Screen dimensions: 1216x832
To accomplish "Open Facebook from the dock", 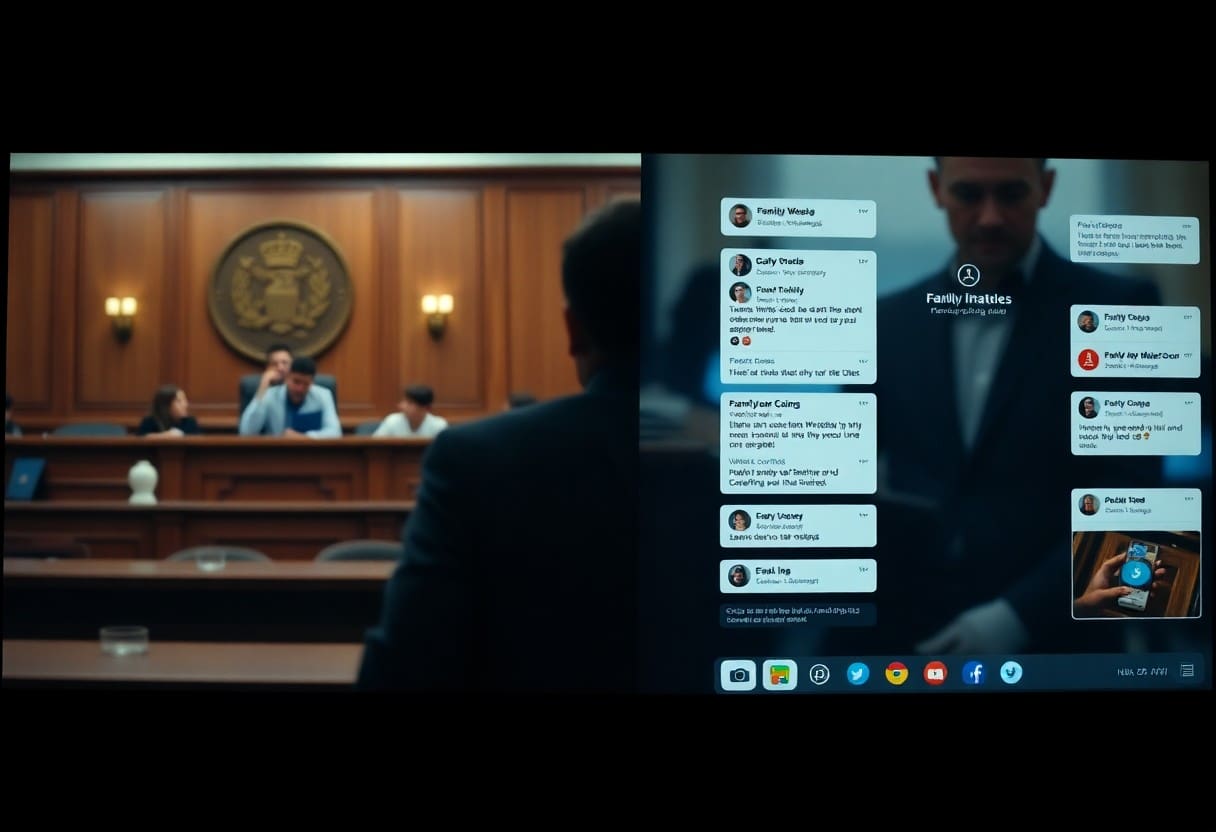I will point(973,674).
